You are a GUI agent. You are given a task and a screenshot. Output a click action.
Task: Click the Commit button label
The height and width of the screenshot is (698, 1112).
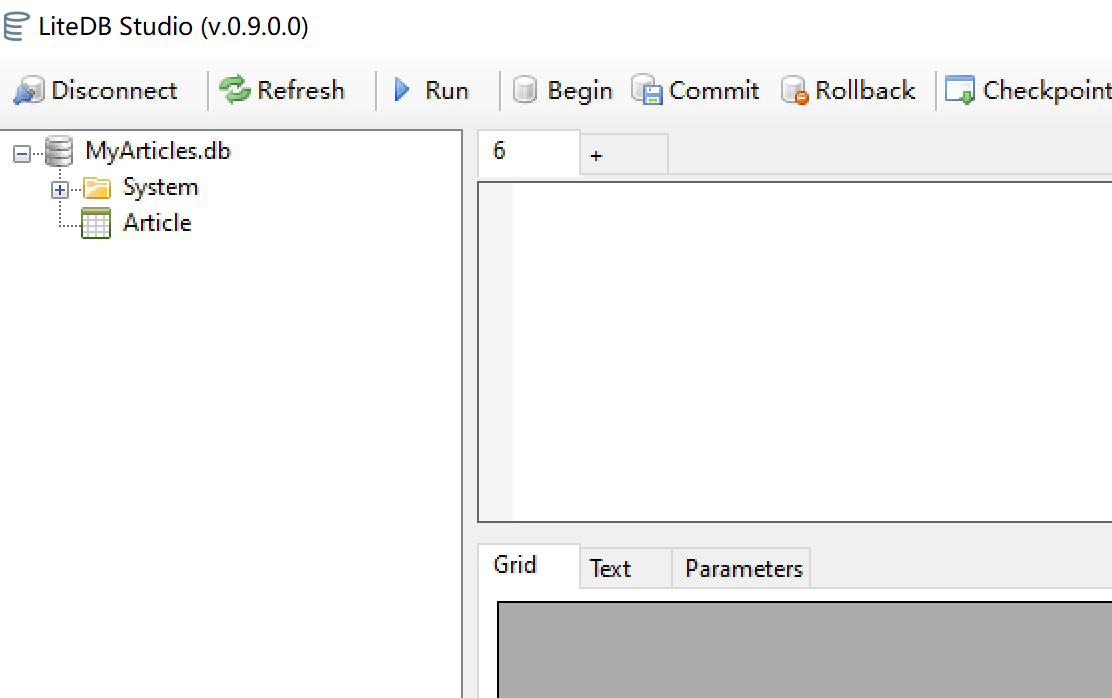[x=713, y=91]
